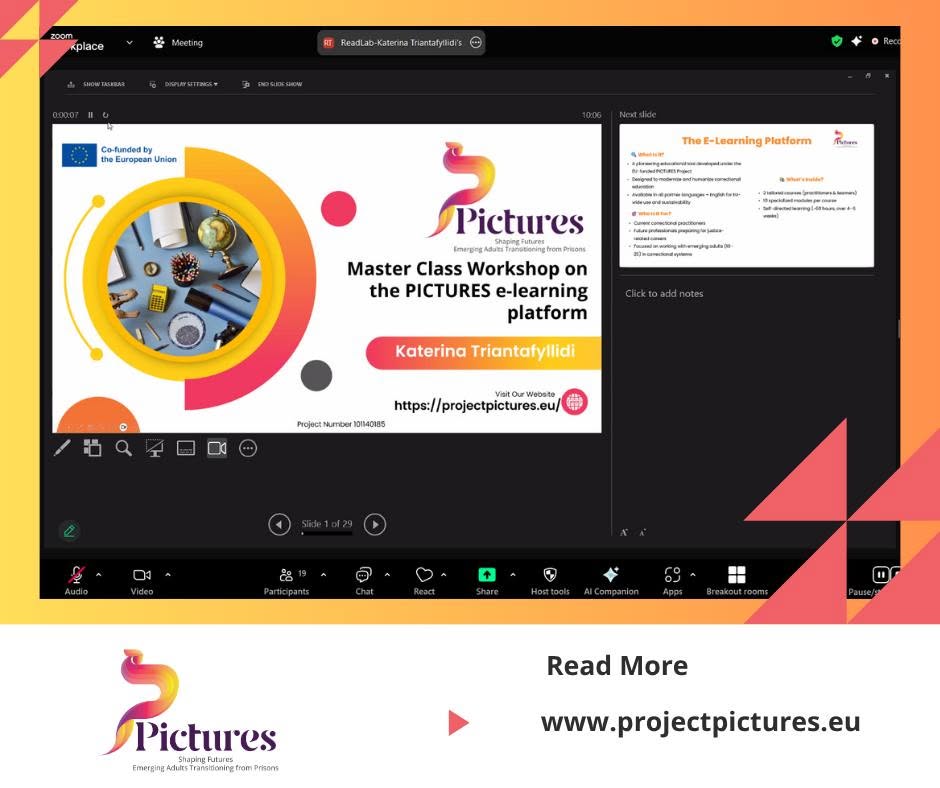
Task: Toggle the camera icon in presenter view
Action: pos(217,448)
